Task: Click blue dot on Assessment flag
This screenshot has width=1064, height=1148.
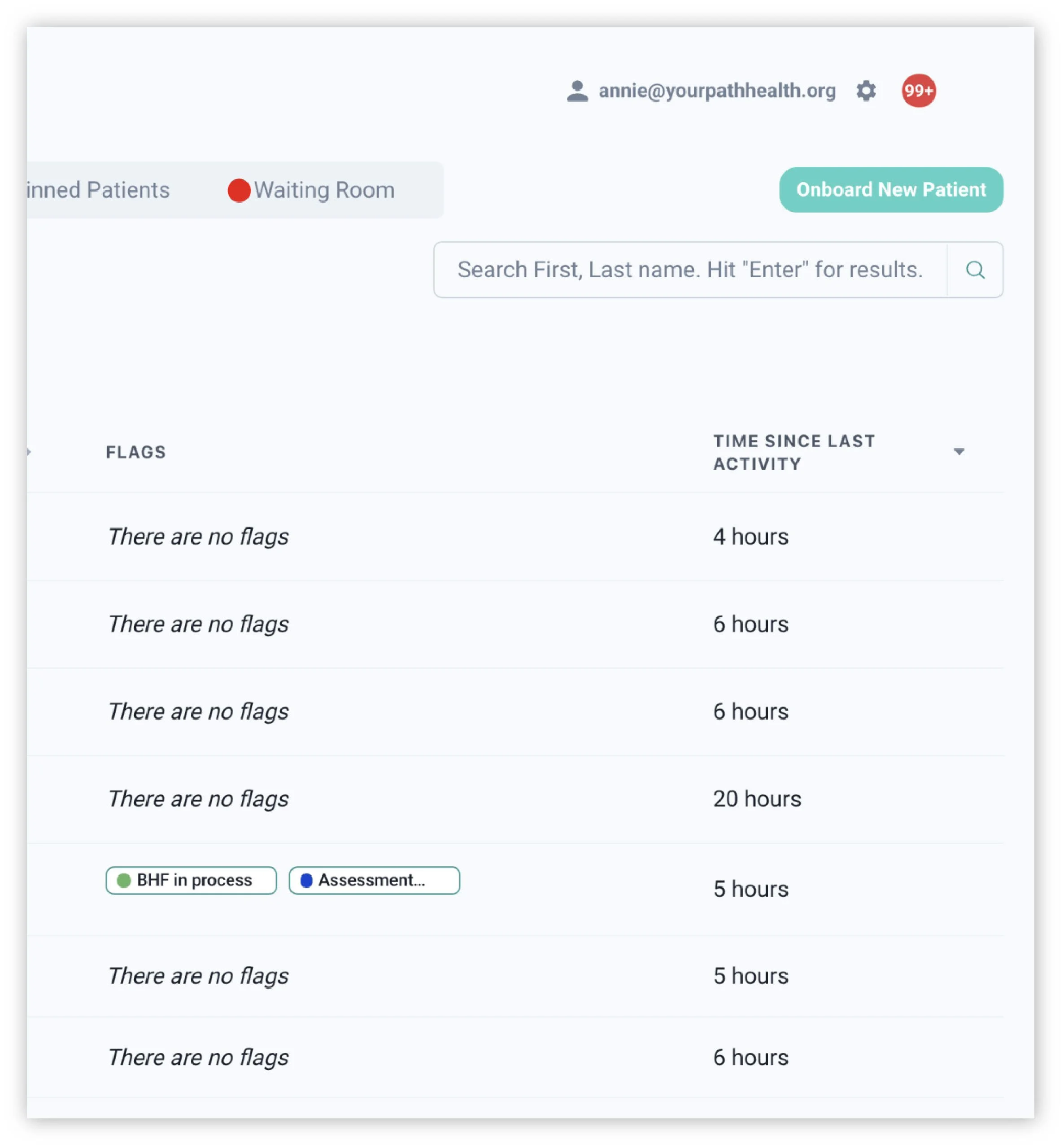Action: (x=306, y=880)
